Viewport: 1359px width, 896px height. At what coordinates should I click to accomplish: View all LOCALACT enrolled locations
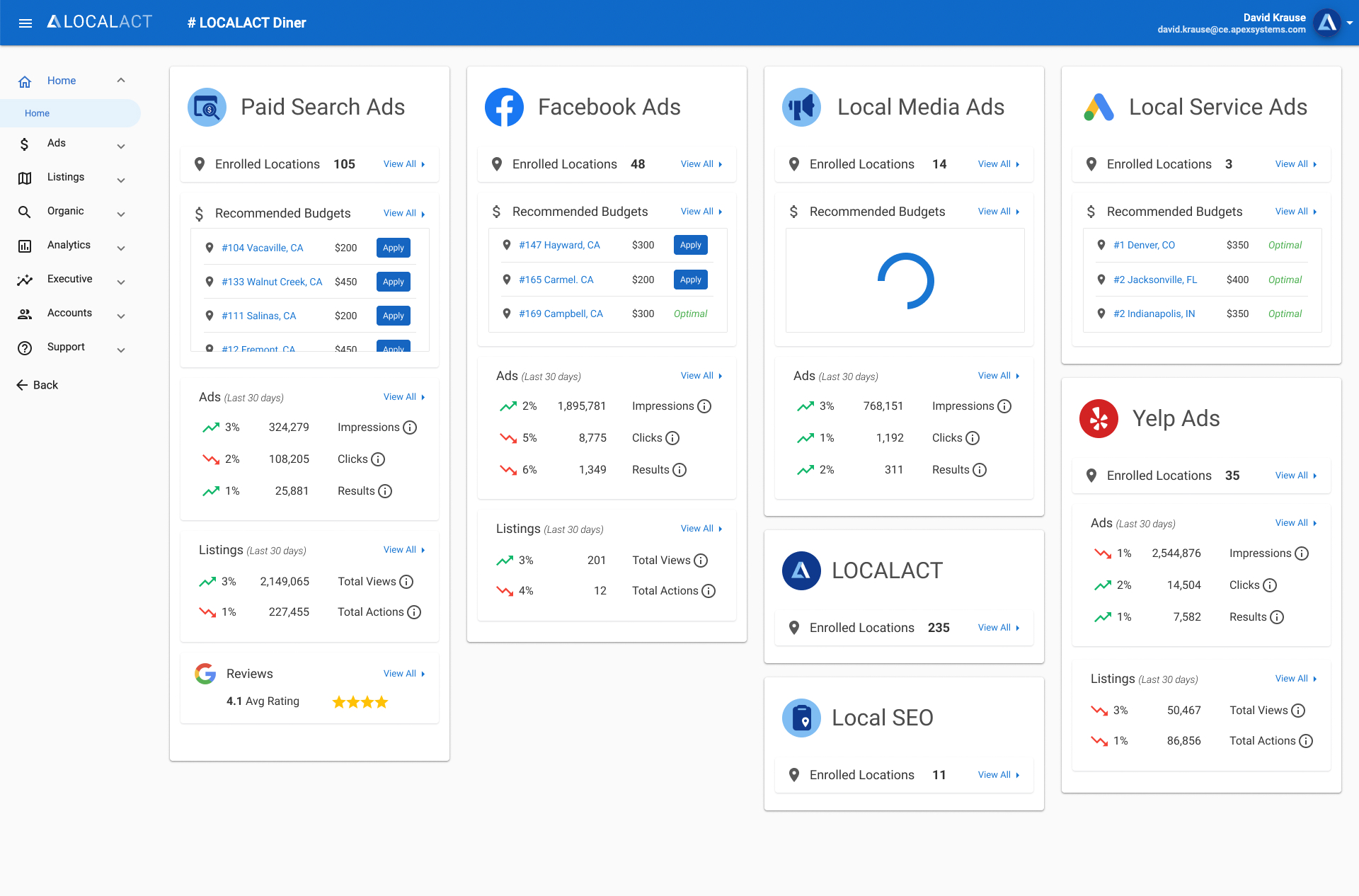pos(999,628)
